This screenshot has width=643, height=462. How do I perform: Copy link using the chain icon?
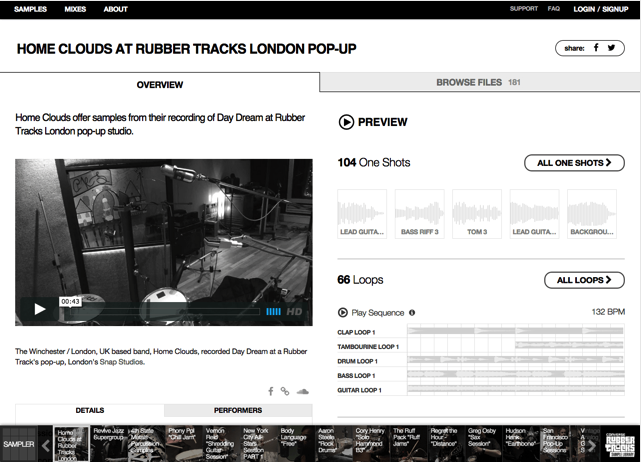point(286,391)
